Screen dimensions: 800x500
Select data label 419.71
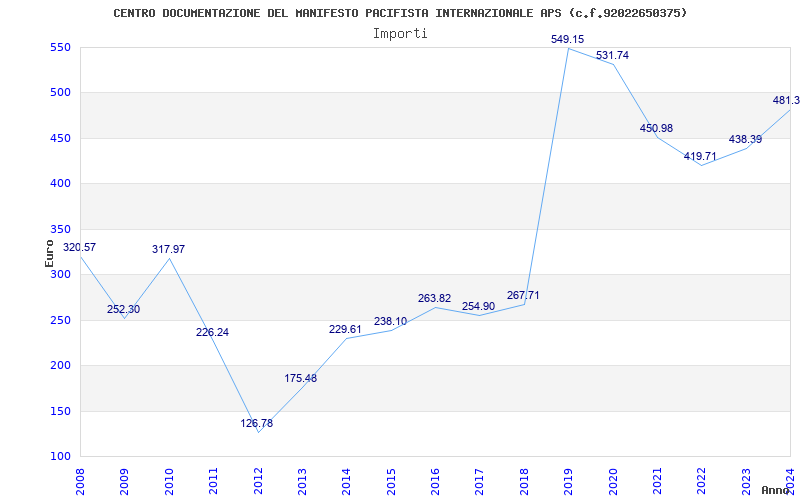coord(700,156)
